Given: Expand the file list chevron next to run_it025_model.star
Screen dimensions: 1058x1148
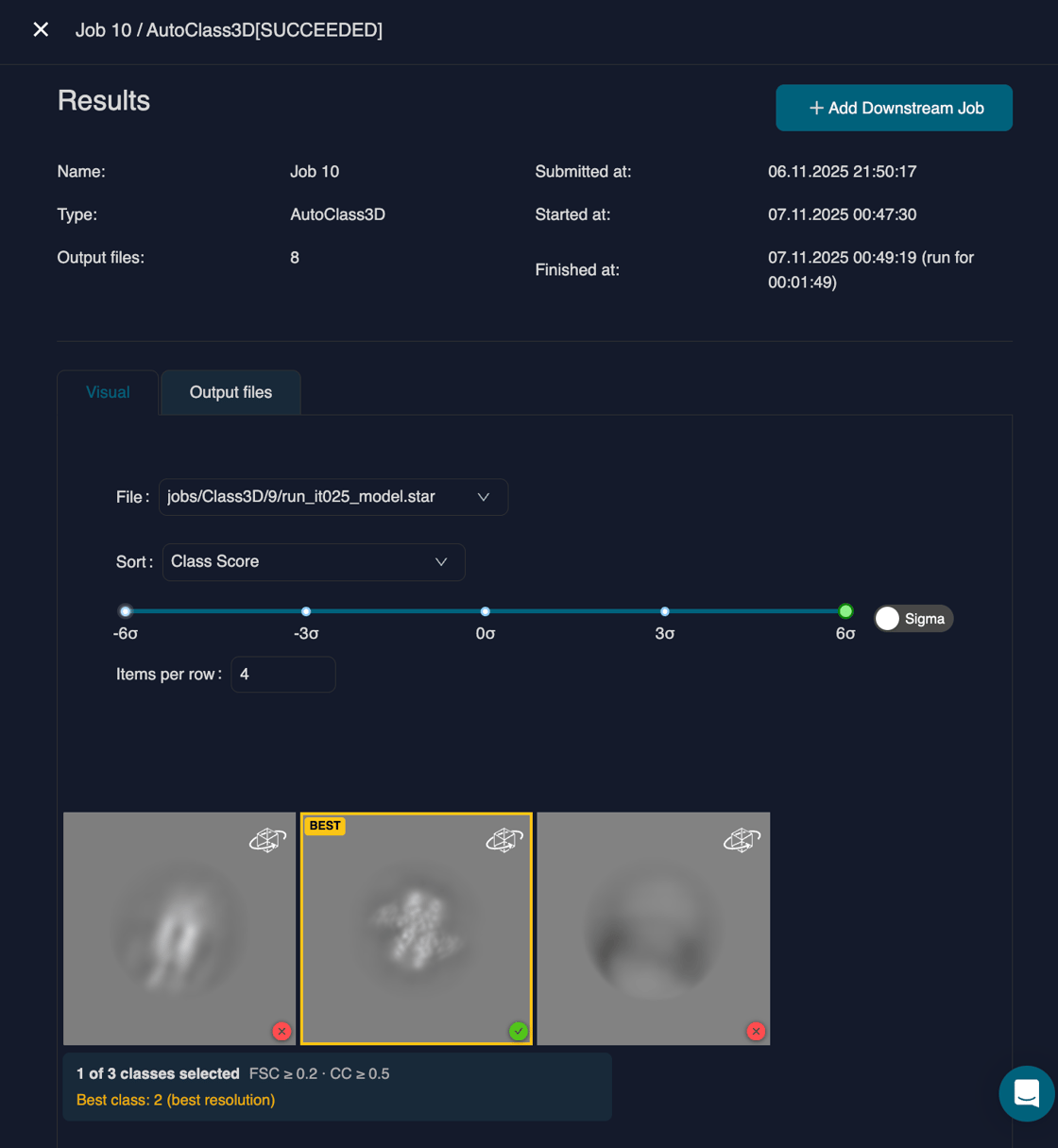Looking at the screenshot, I should [x=484, y=497].
